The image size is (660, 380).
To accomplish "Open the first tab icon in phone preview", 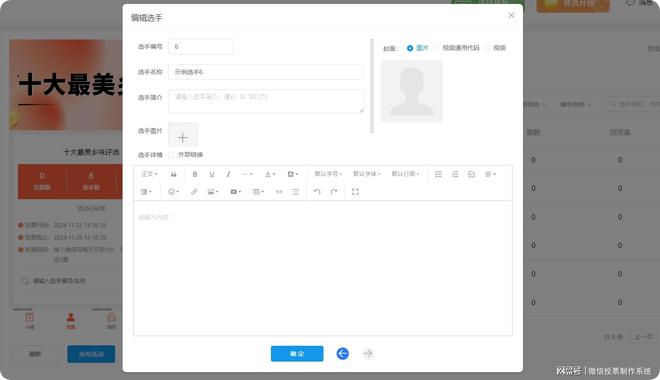I will [x=29, y=320].
